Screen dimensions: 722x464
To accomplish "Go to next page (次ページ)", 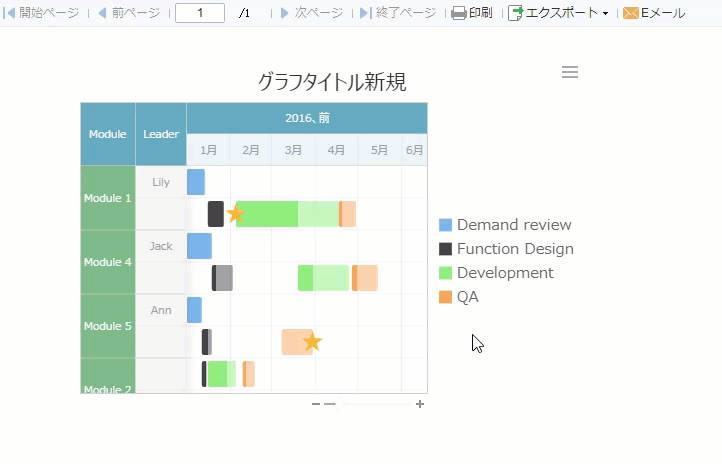I will tap(285, 13).
